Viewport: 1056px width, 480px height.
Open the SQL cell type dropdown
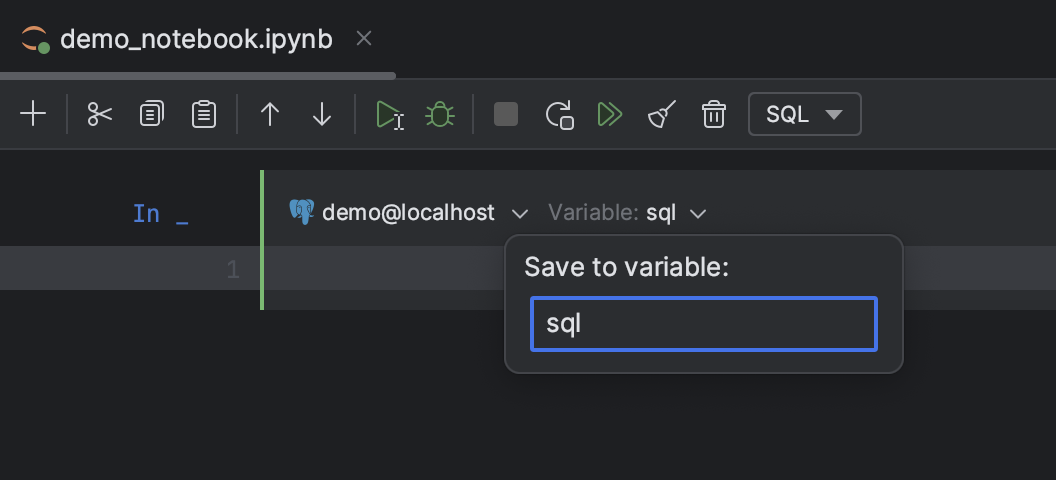coord(804,114)
